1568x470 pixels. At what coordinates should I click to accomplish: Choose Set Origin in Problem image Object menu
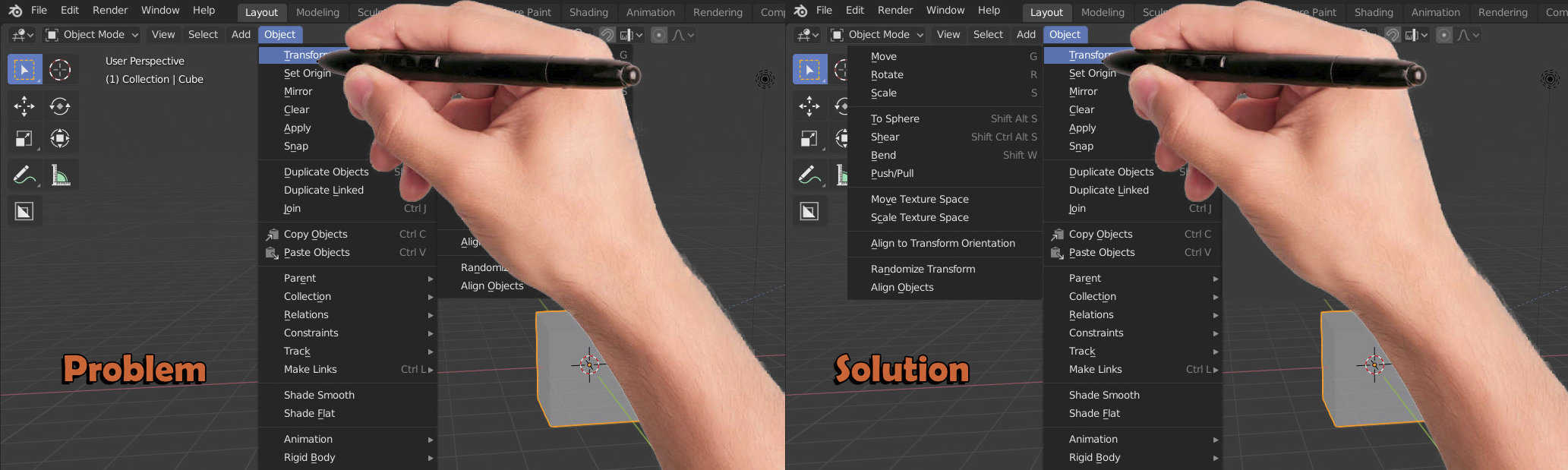coord(307,74)
